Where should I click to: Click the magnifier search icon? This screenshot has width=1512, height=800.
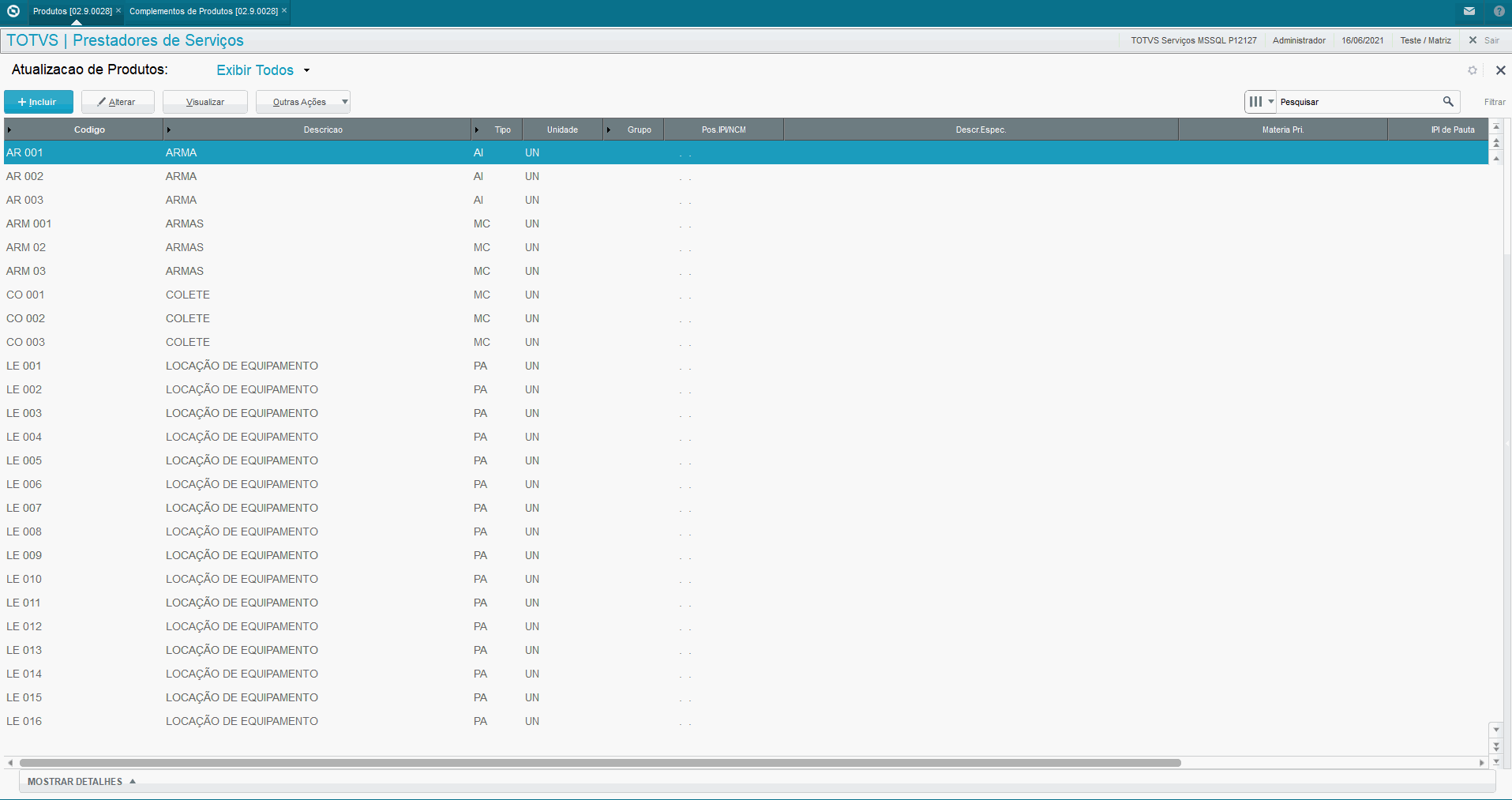(1448, 102)
